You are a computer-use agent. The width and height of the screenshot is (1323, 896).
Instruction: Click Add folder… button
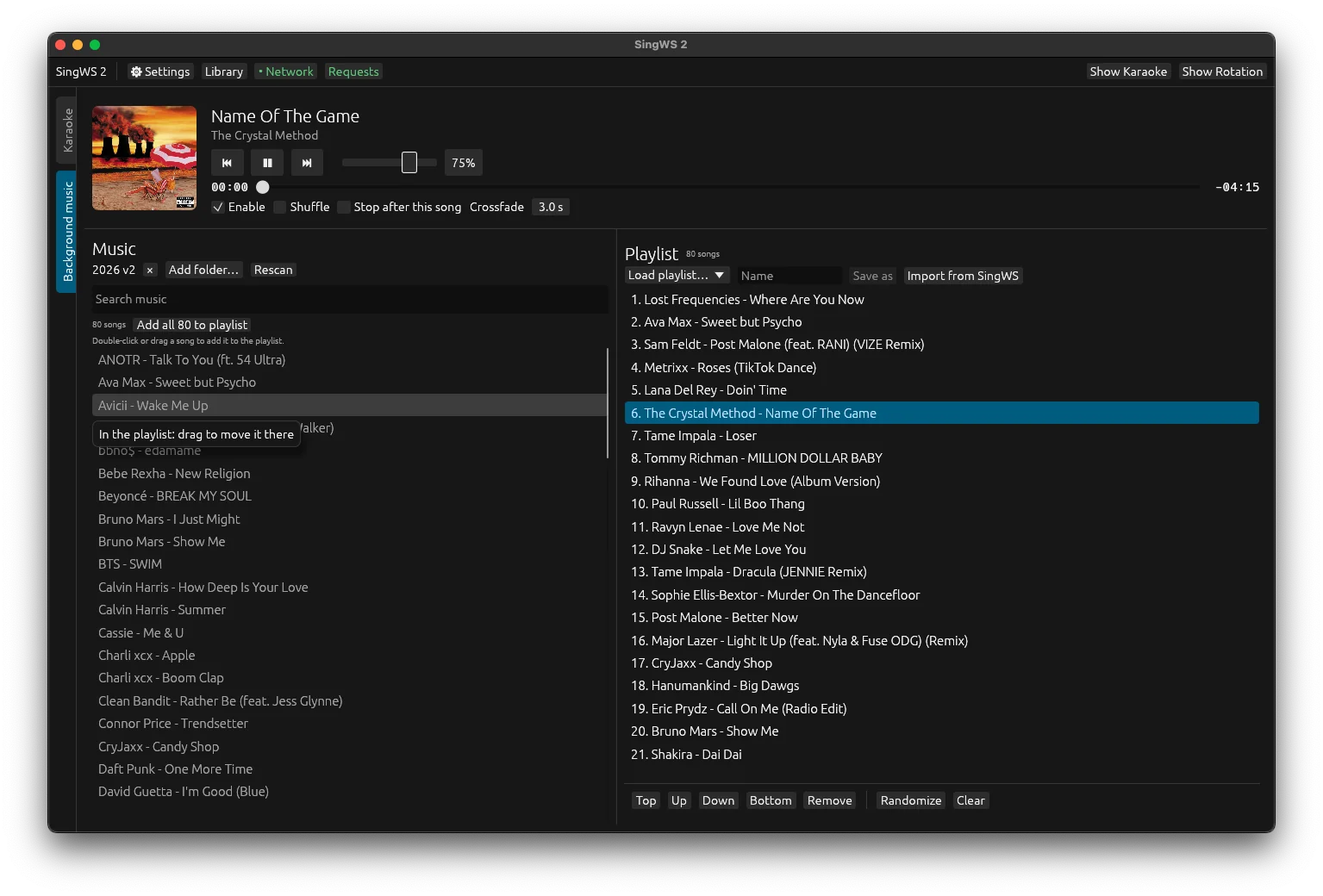(x=203, y=270)
